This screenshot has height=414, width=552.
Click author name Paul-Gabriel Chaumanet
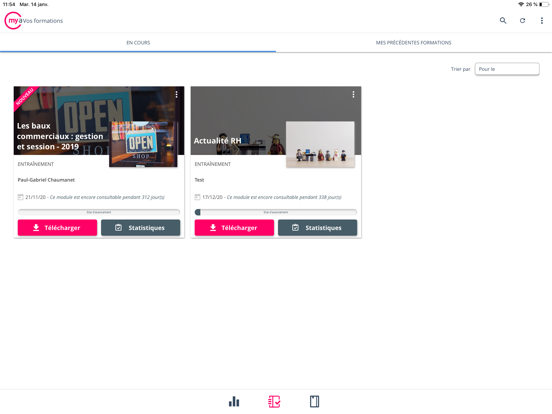click(46, 180)
